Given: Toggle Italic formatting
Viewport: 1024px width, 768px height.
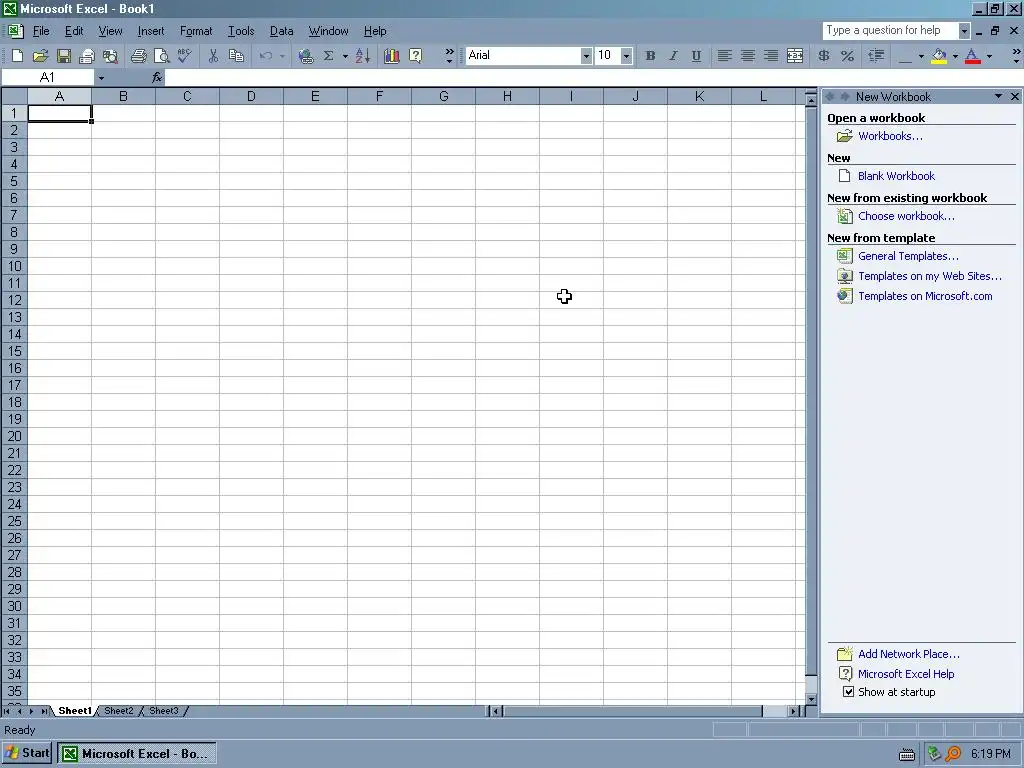Looking at the screenshot, I should [x=673, y=56].
